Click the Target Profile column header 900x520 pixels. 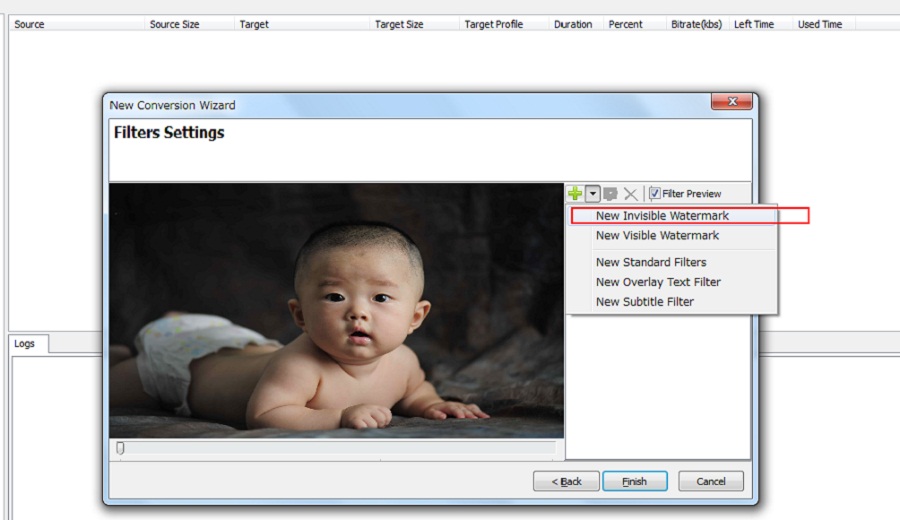504,24
